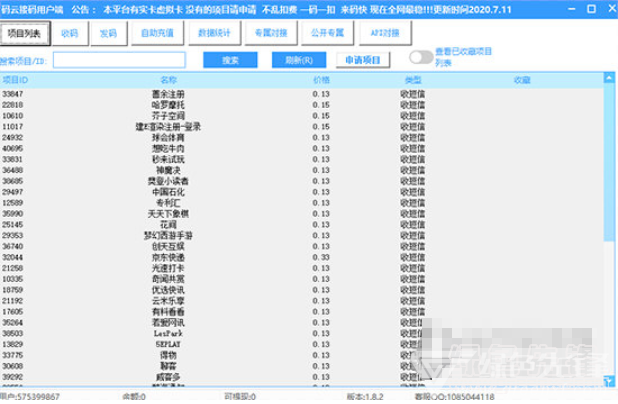Click the 余额:0 status entry

pos(134,397)
